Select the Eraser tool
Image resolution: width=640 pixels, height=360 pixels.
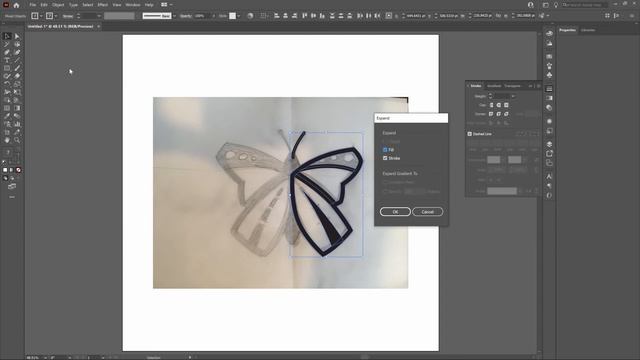click(x=17, y=76)
